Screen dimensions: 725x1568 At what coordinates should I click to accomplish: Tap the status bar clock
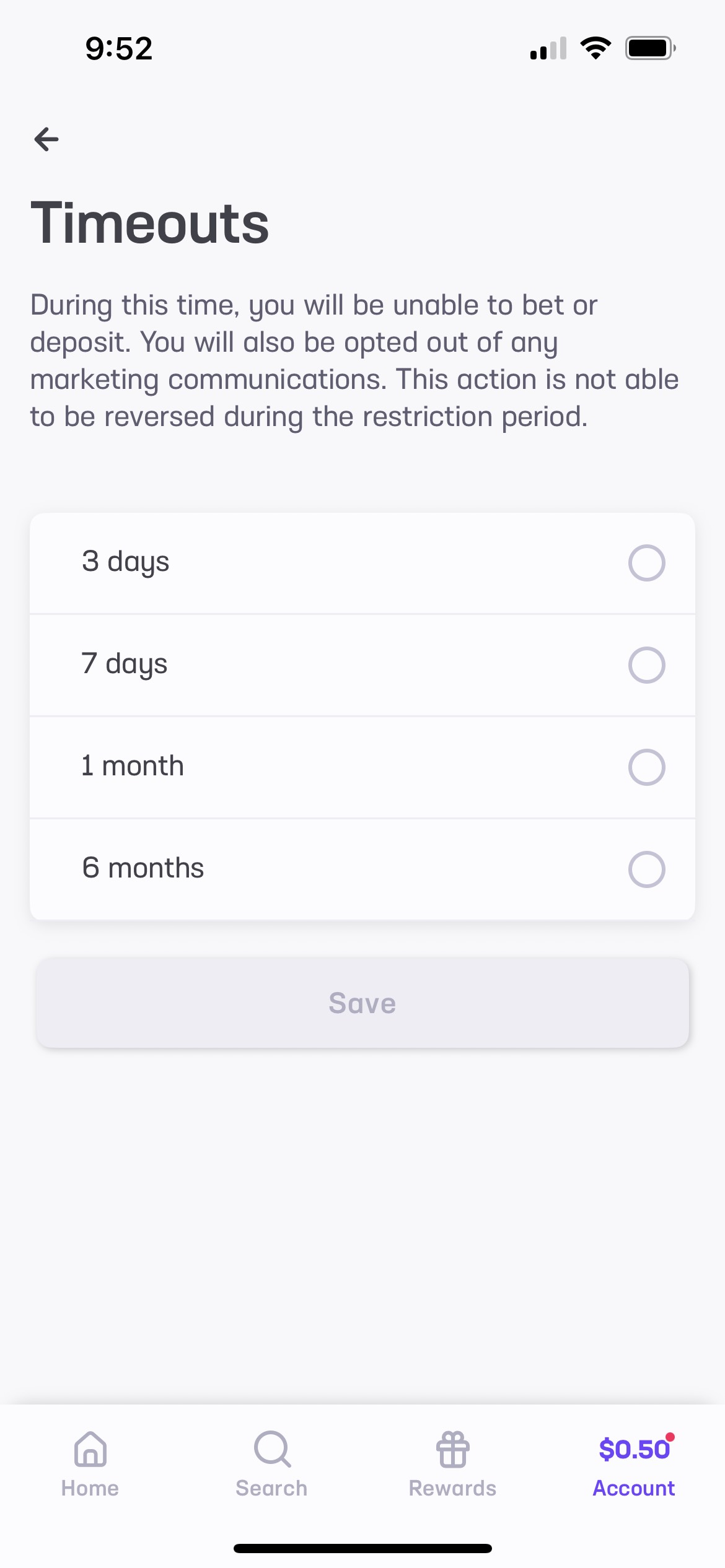[119, 48]
